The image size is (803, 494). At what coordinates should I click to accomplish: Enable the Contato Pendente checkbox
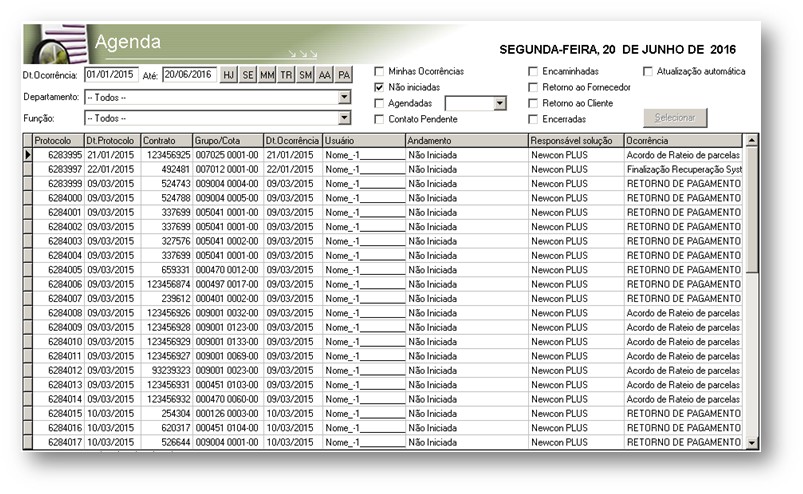coord(379,119)
